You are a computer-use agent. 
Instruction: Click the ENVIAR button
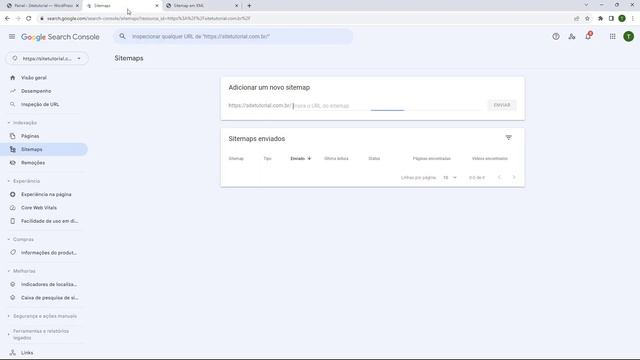point(502,105)
